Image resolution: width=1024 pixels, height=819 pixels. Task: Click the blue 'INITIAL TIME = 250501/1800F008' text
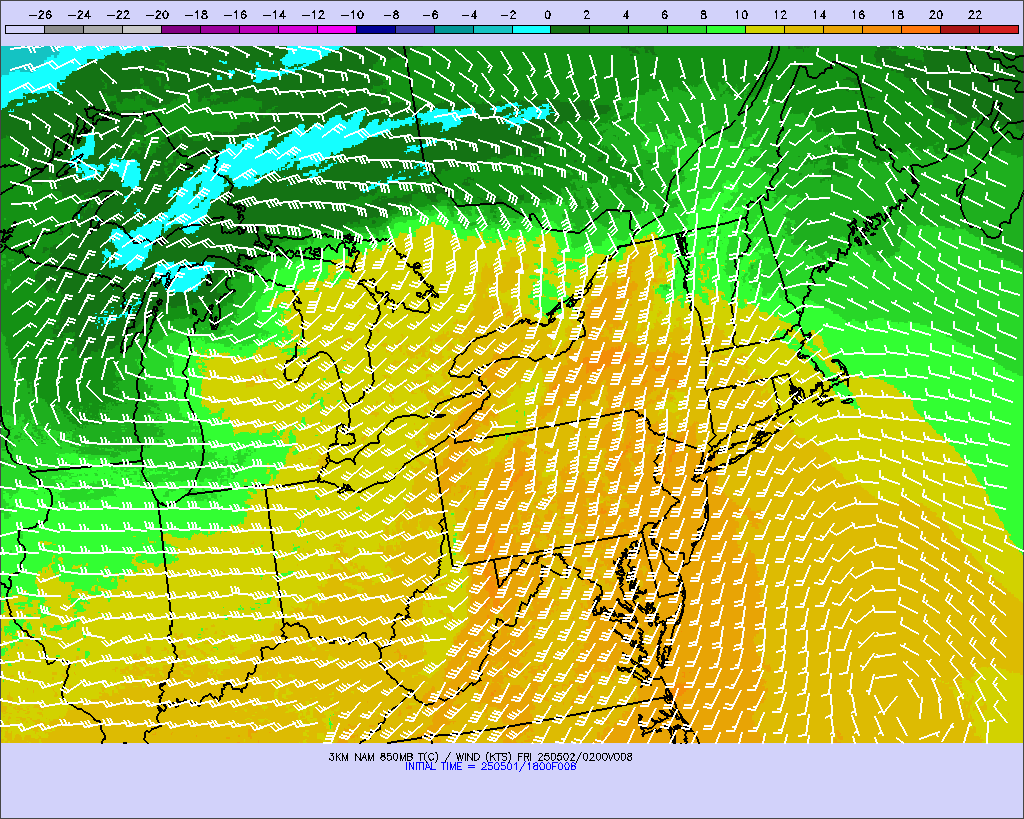click(x=490, y=766)
